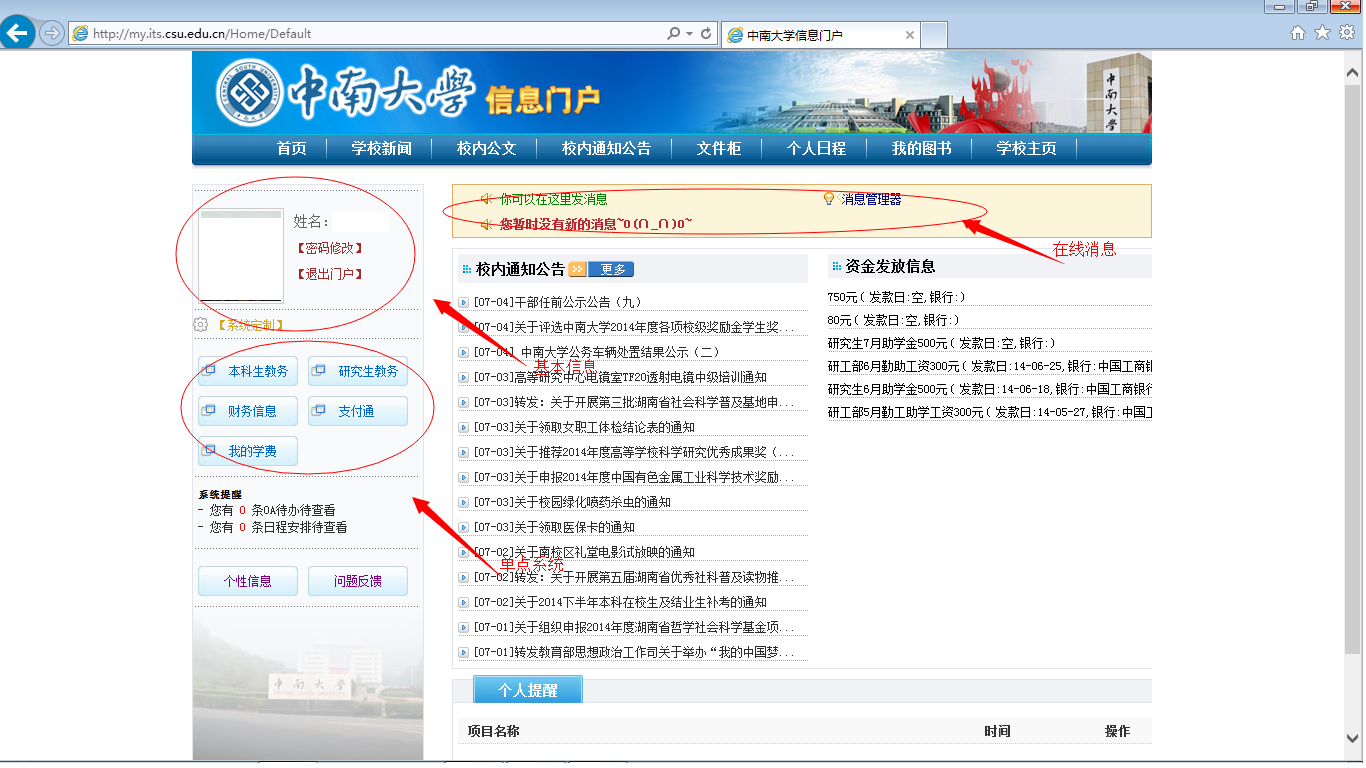Open notice 关于领取女职工体检结论表的通知
The height and width of the screenshot is (768, 1366).
[584, 427]
